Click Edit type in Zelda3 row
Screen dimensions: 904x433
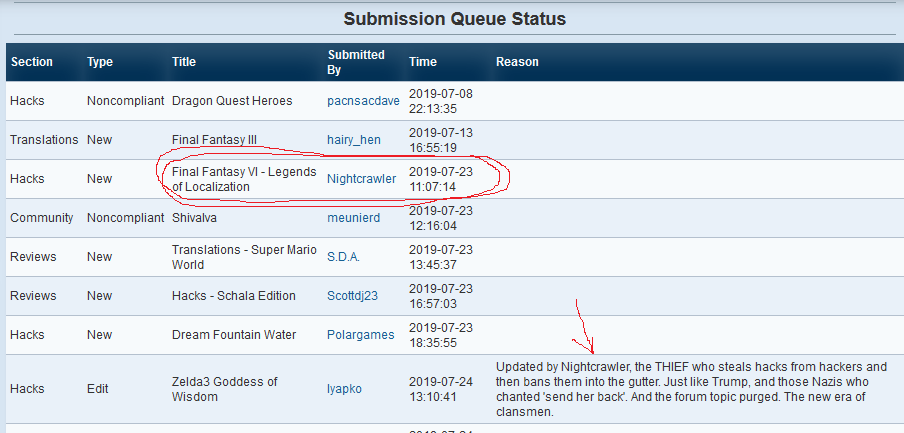click(97, 389)
